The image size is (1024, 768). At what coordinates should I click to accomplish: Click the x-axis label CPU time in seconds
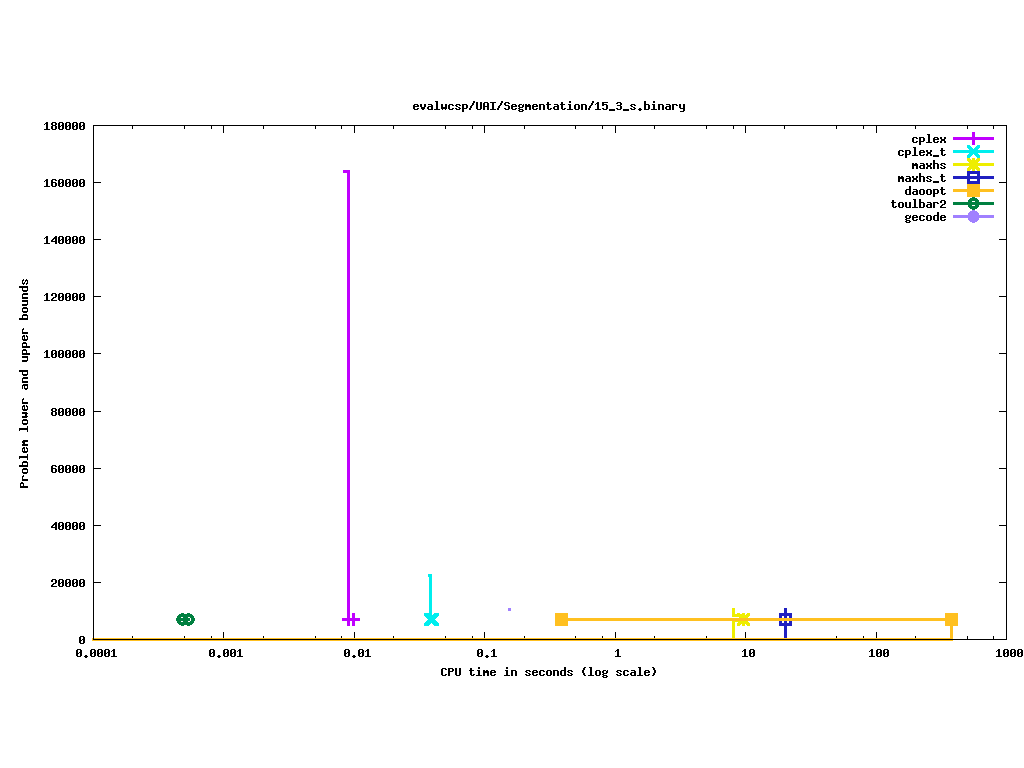[548, 672]
